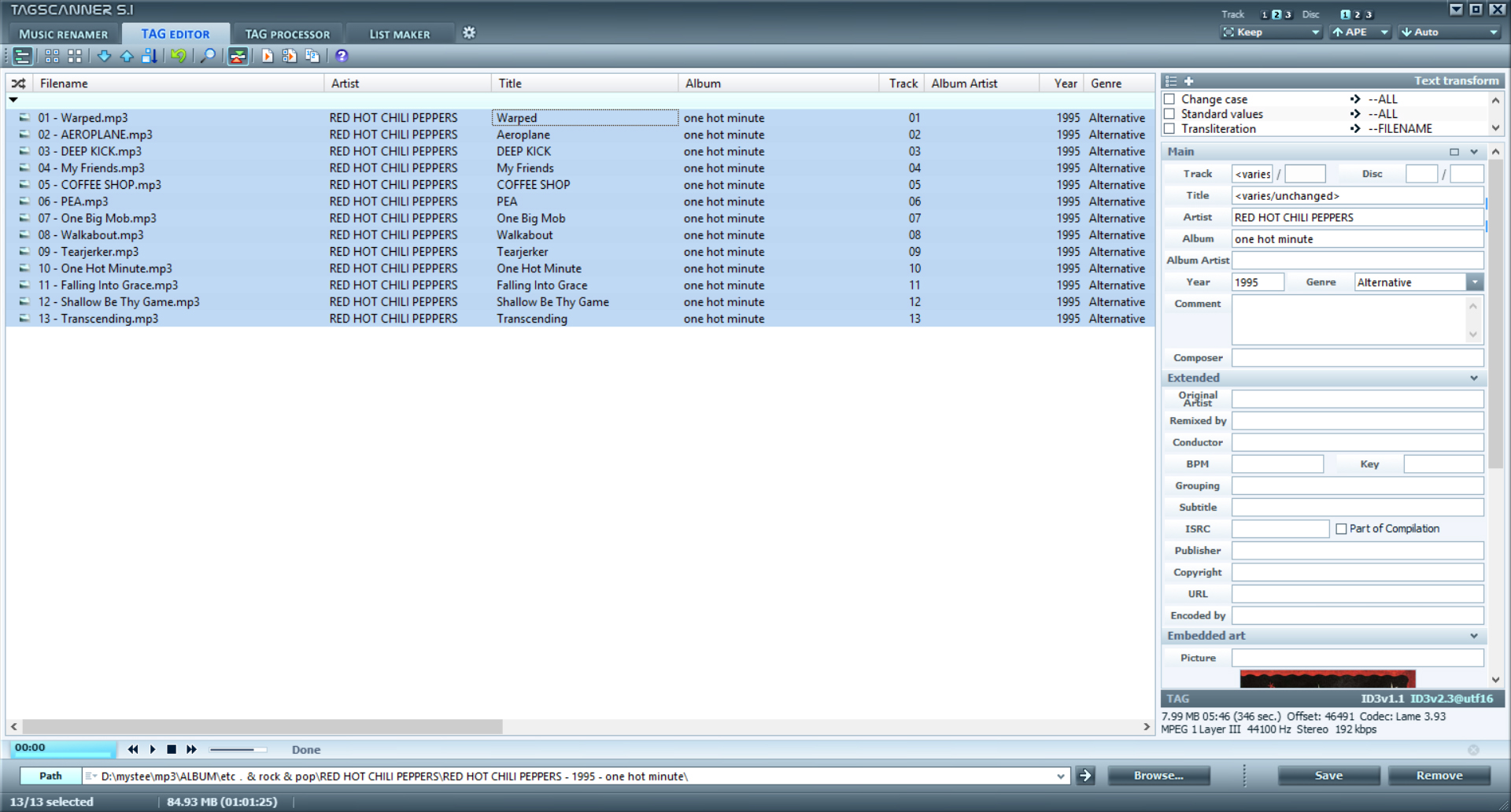Open settings gear next to List Maker

point(469,33)
